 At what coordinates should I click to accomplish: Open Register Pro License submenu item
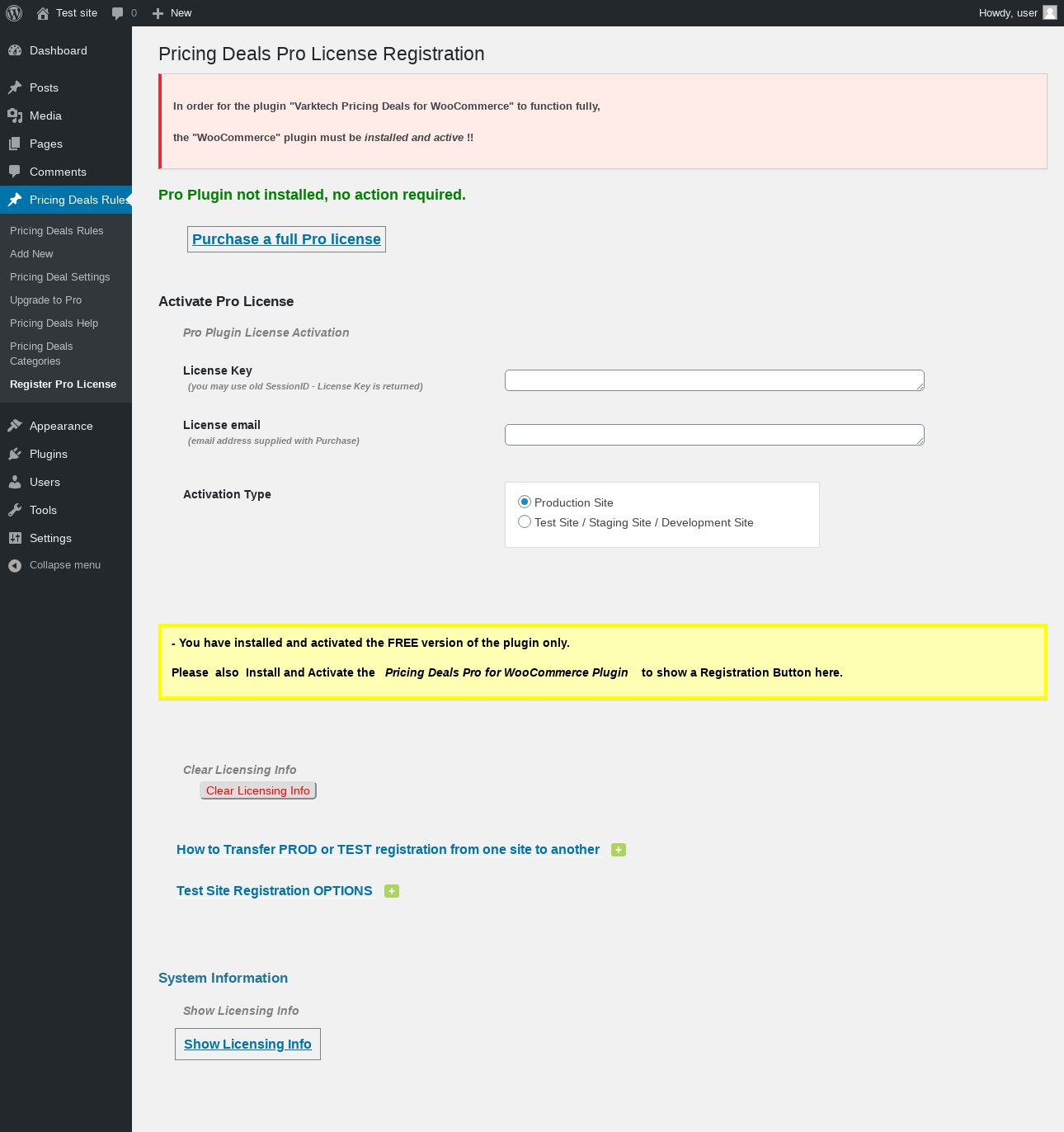[x=64, y=384]
